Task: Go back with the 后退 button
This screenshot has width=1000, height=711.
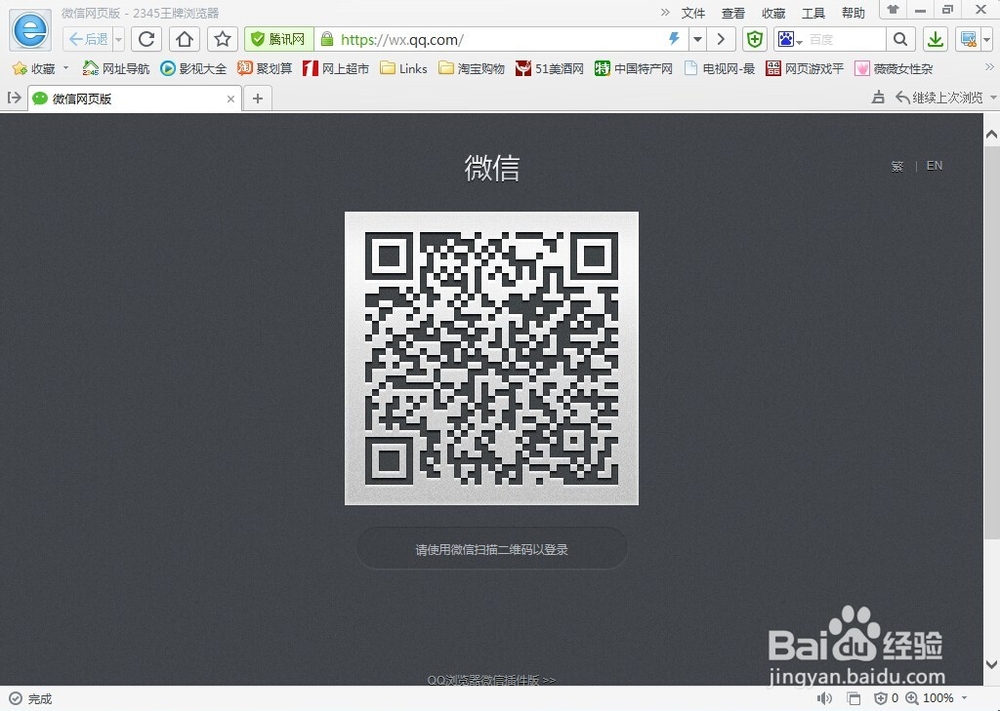Action: [88, 40]
